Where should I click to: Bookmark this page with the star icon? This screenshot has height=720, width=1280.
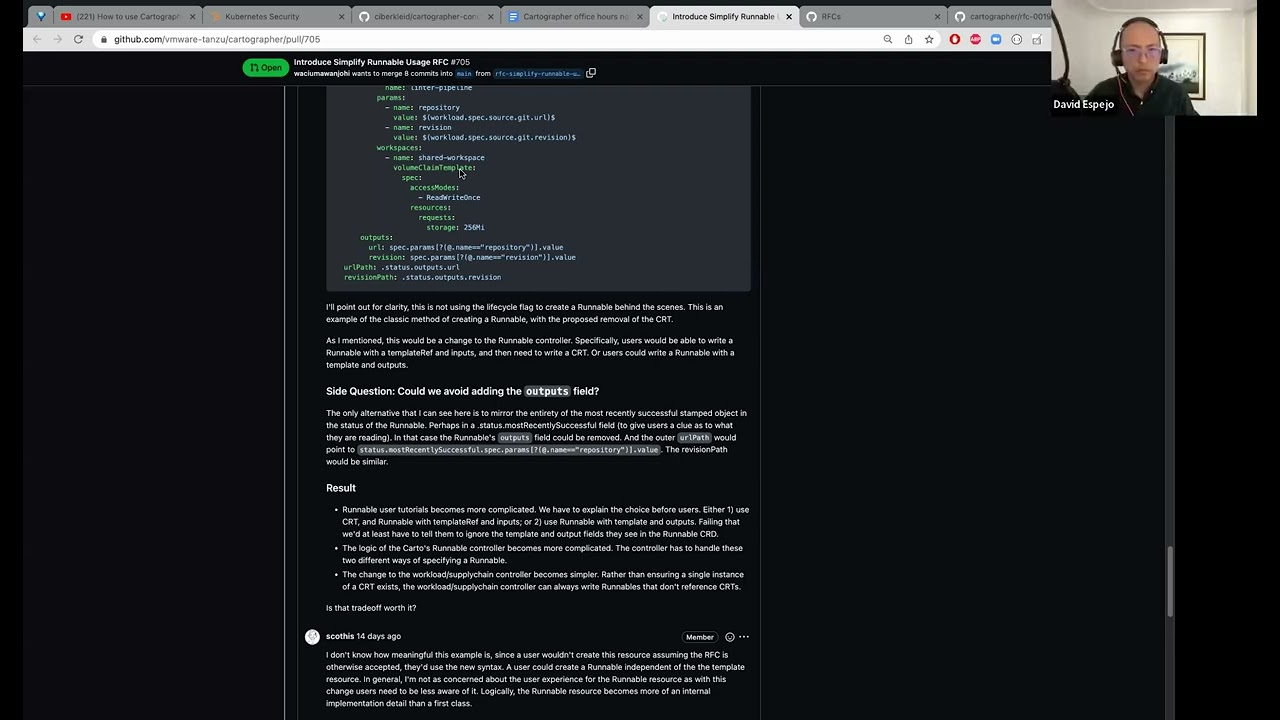coord(929,39)
